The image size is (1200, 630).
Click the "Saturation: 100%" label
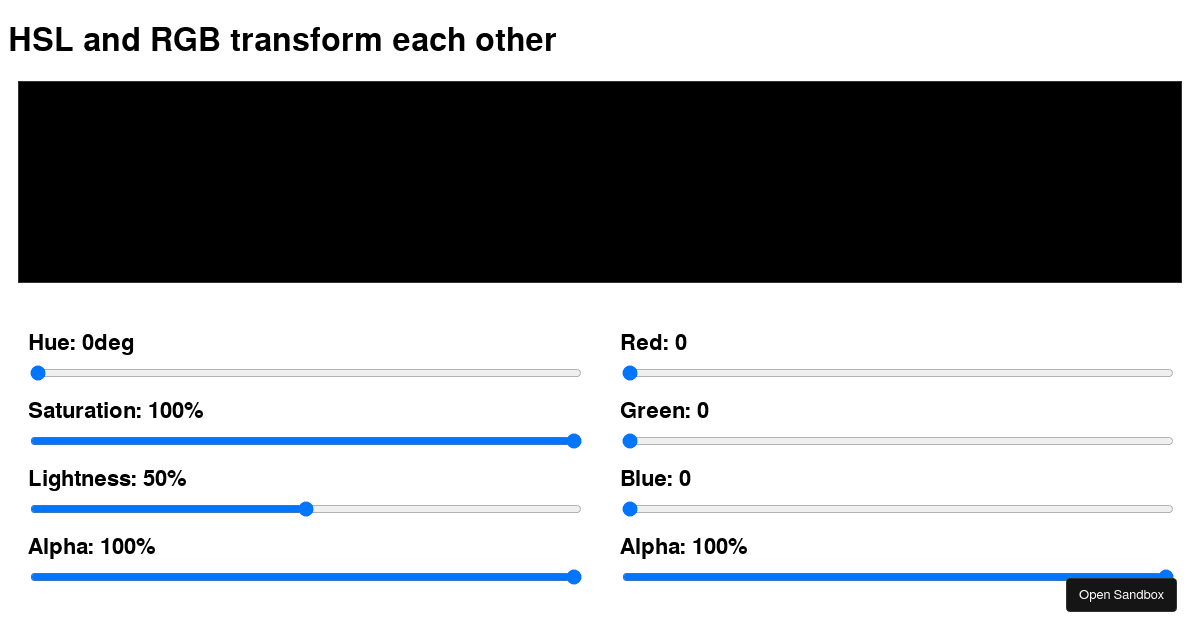click(116, 411)
